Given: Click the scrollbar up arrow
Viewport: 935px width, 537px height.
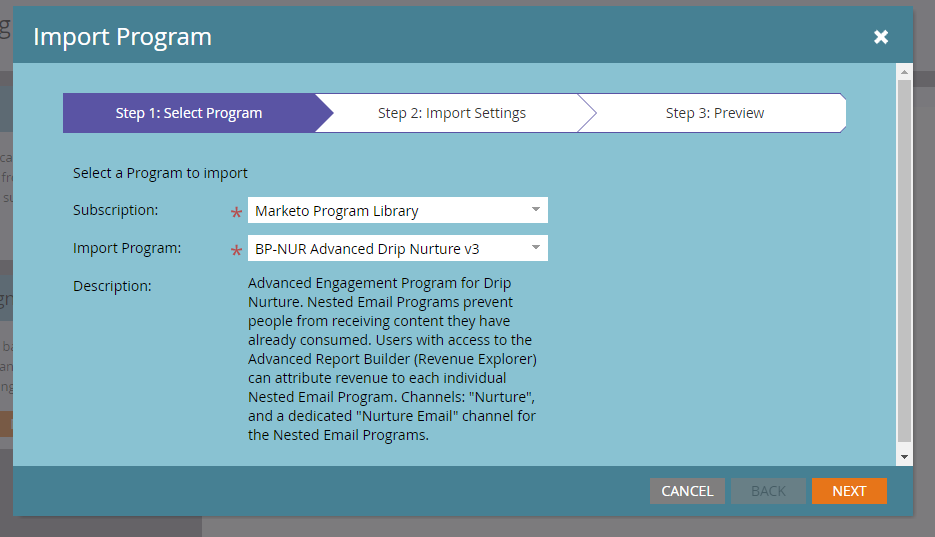Looking at the screenshot, I should pyautogui.click(x=904, y=73).
